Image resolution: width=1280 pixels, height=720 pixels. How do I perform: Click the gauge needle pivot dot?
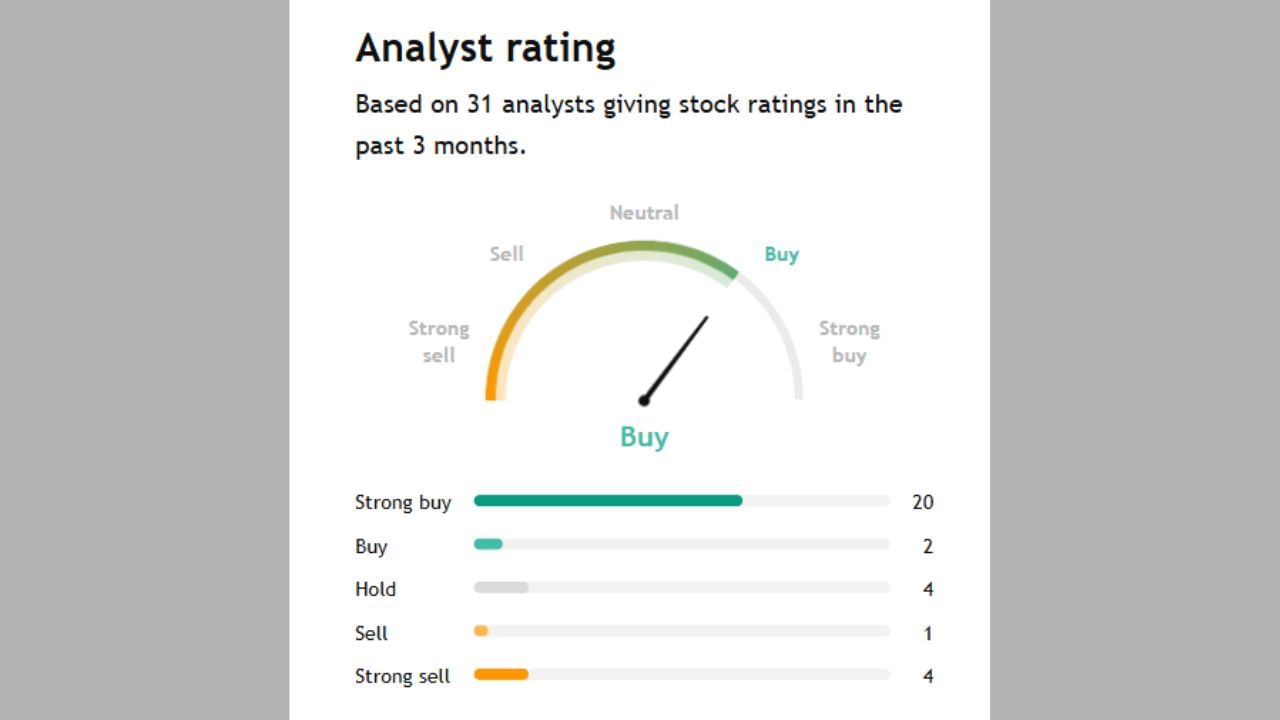(x=644, y=401)
